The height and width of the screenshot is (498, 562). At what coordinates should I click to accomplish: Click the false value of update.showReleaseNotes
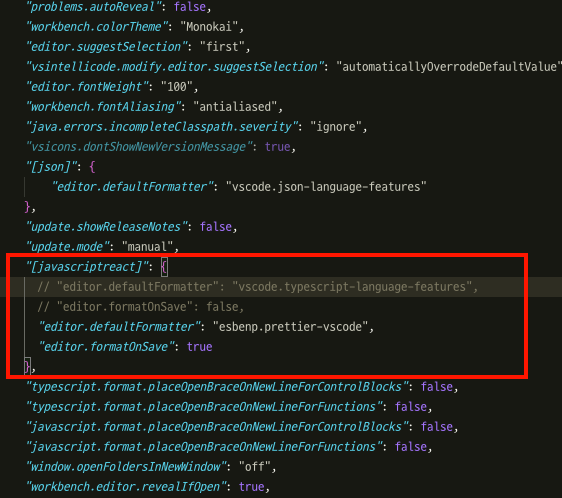(215, 227)
